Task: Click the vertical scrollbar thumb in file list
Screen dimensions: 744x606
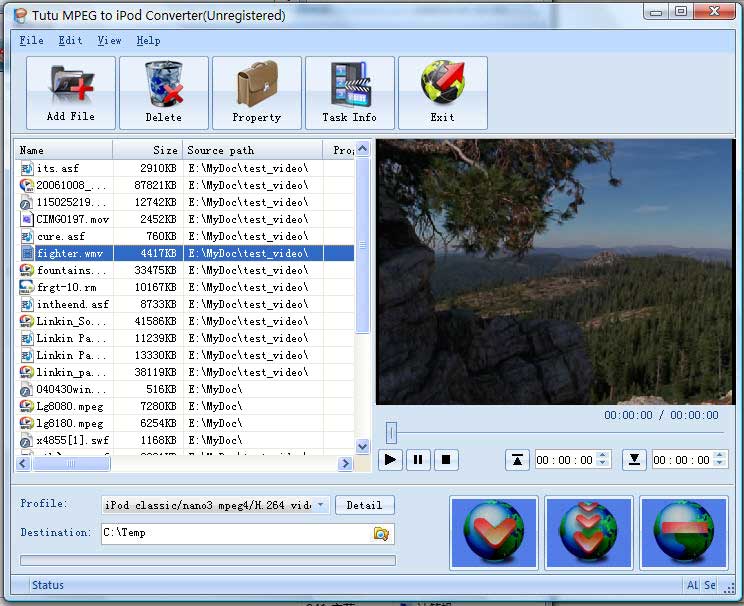Action: (x=363, y=245)
